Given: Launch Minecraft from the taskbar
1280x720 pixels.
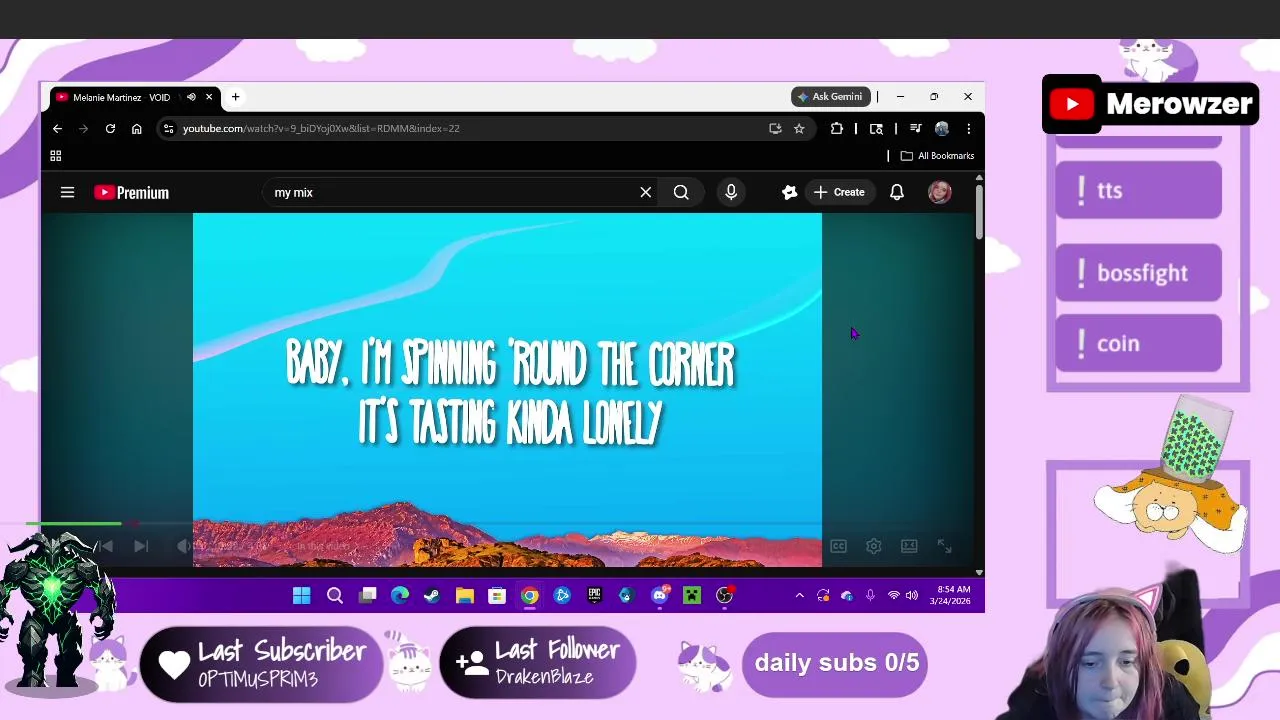Looking at the screenshot, I should pyautogui.click(x=691, y=596).
